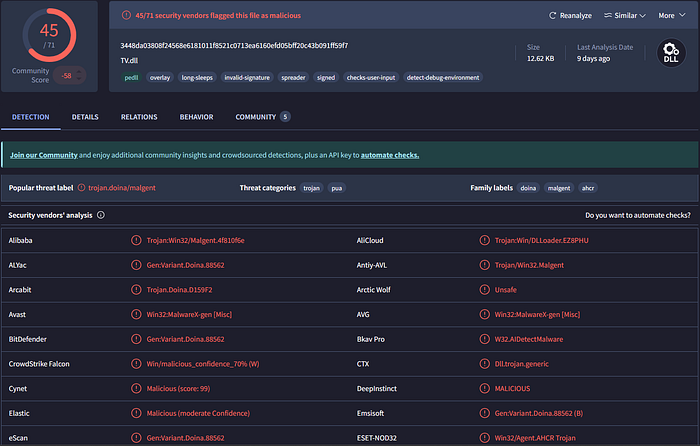Open the RELATIONS tab
Image resolution: width=700 pixels, height=446 pixels.
pos(139,117)
